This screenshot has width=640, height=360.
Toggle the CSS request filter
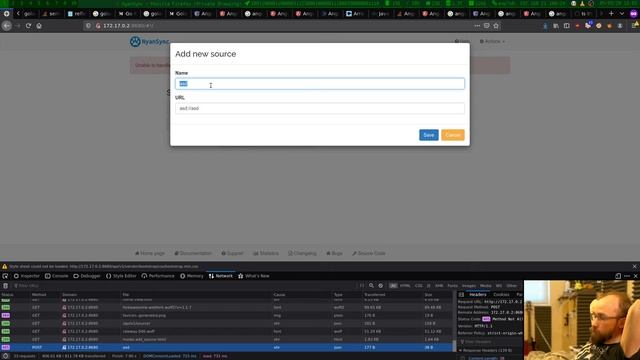point(418,286)
